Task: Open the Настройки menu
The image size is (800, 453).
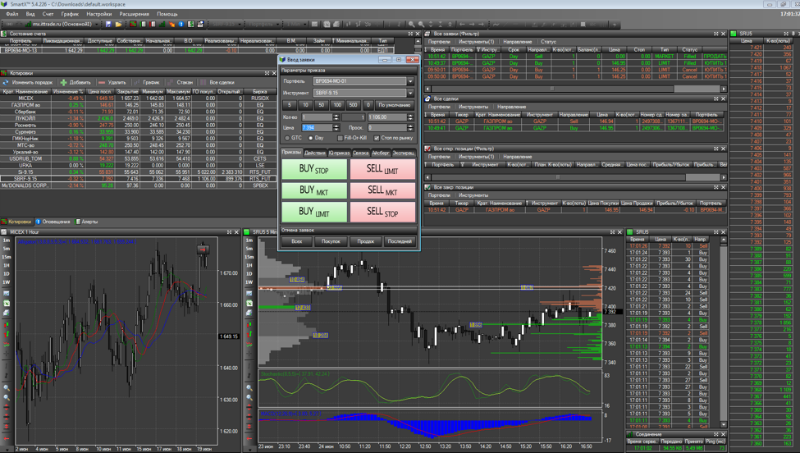Action: point(98,14)
